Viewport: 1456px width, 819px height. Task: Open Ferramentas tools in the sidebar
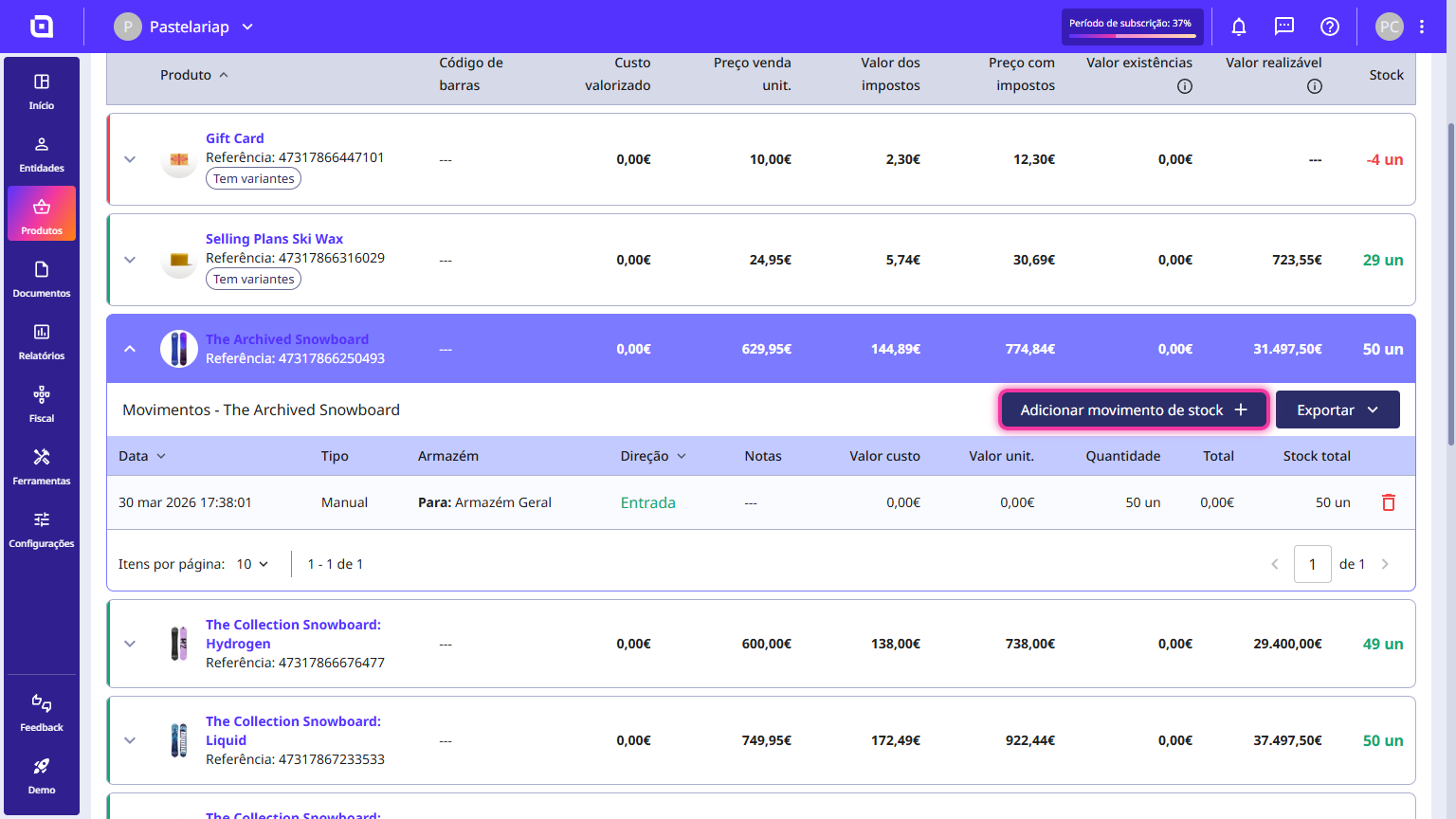point(42,466)
